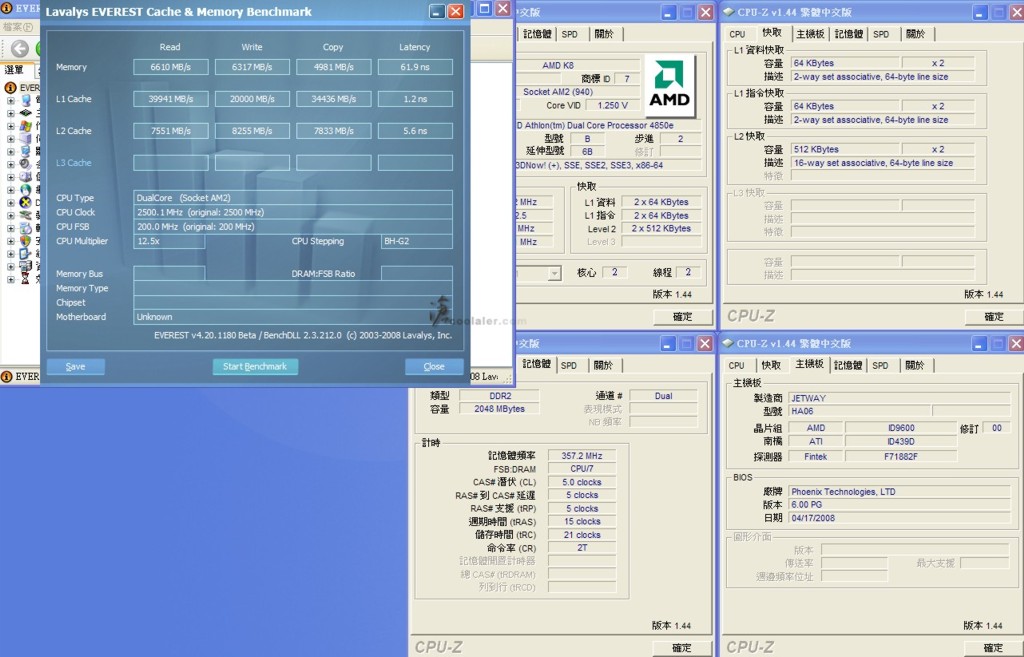This screenshot has height=657, width=1024.
Task: Click the EVEREST icon in the status bar
Action: pos(7,376)
